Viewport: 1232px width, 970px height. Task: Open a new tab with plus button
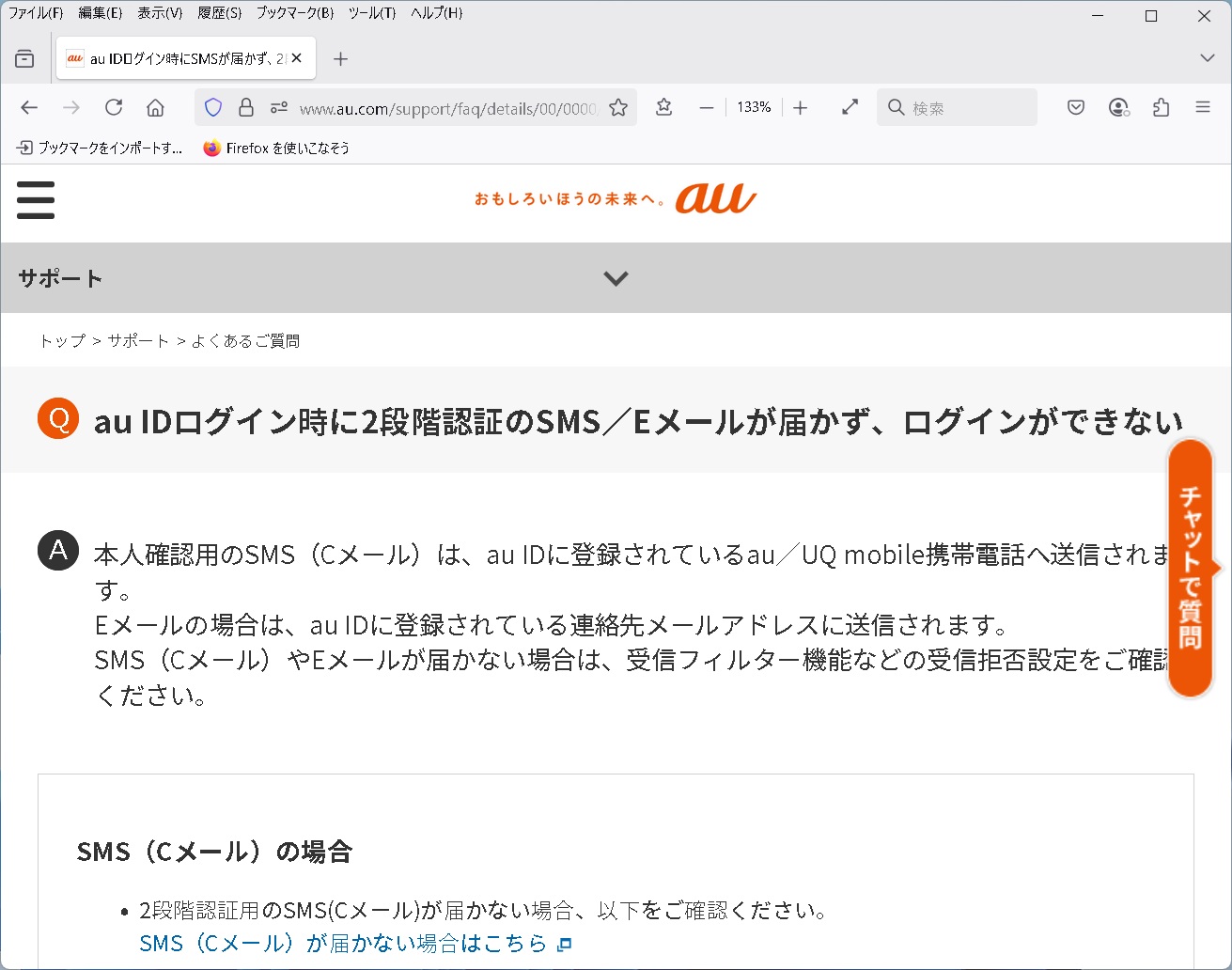(340, 59)
